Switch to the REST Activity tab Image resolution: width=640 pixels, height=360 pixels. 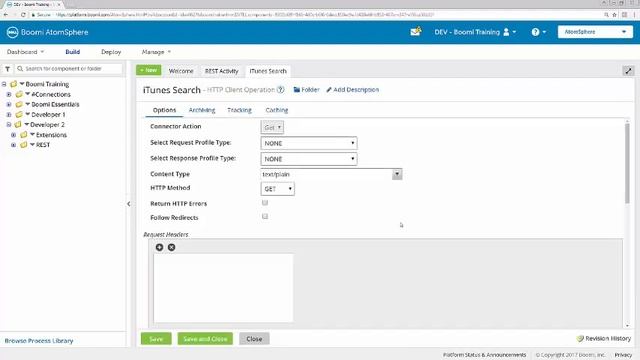221,71
